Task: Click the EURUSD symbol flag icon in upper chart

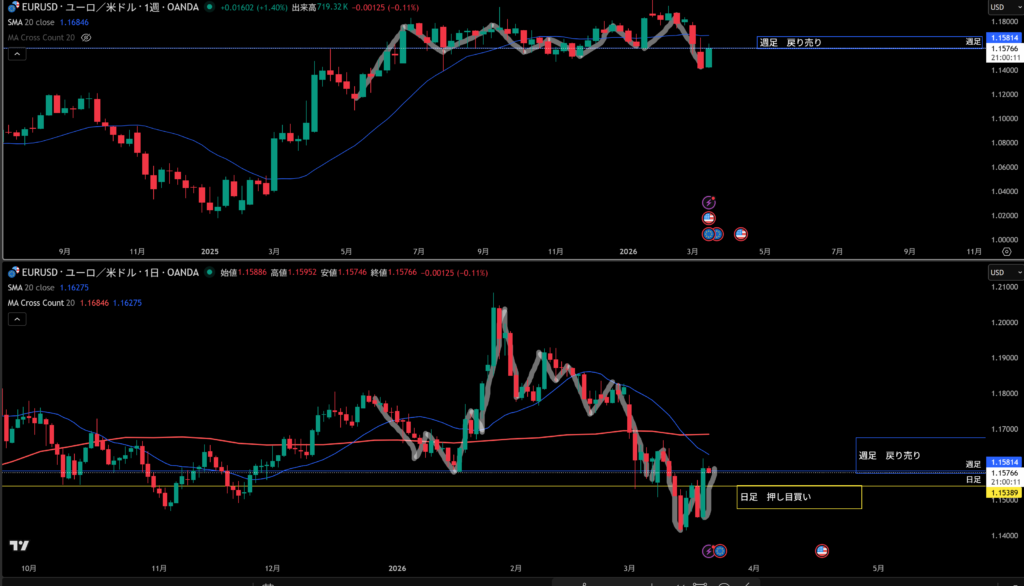Action: pyautogui.click(x=12, y=8)
